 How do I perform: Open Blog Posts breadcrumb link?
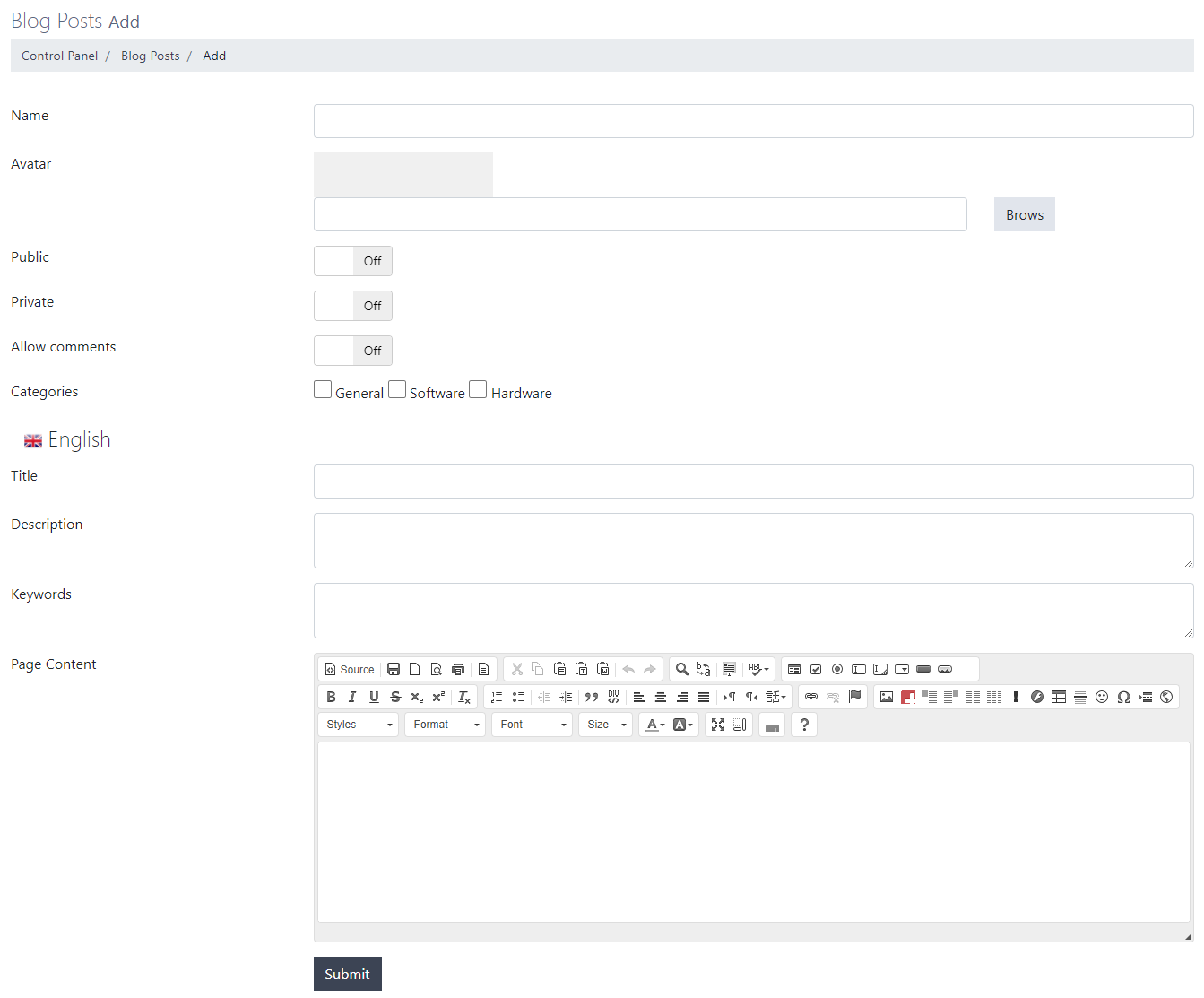pyautogui.click(x=151, y=56)
